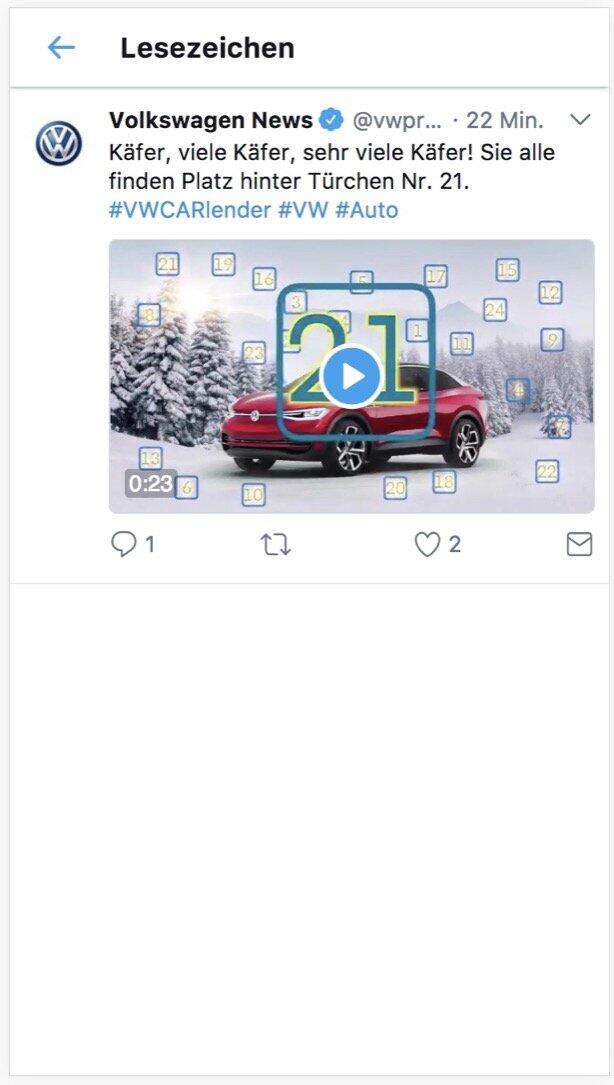Click the blue verified badge
This screenshot has height=1085, width=614.
(332, 120)
